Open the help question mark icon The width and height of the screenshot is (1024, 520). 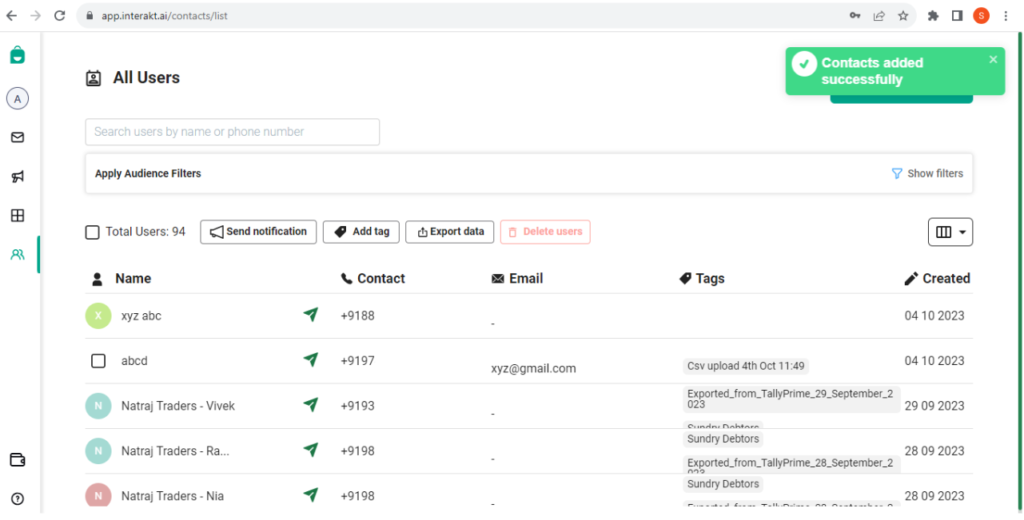[17, 498]
